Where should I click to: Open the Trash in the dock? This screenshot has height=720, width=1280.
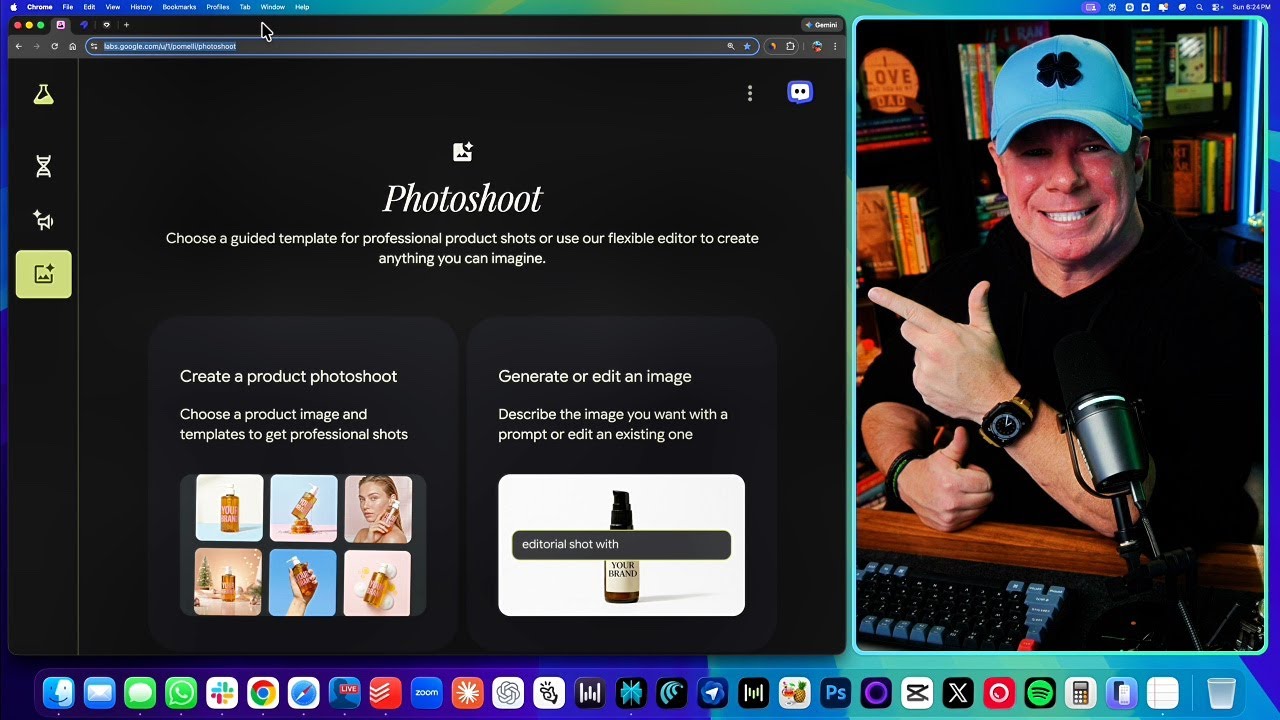pyautogui.click(x=1222, y=693)
